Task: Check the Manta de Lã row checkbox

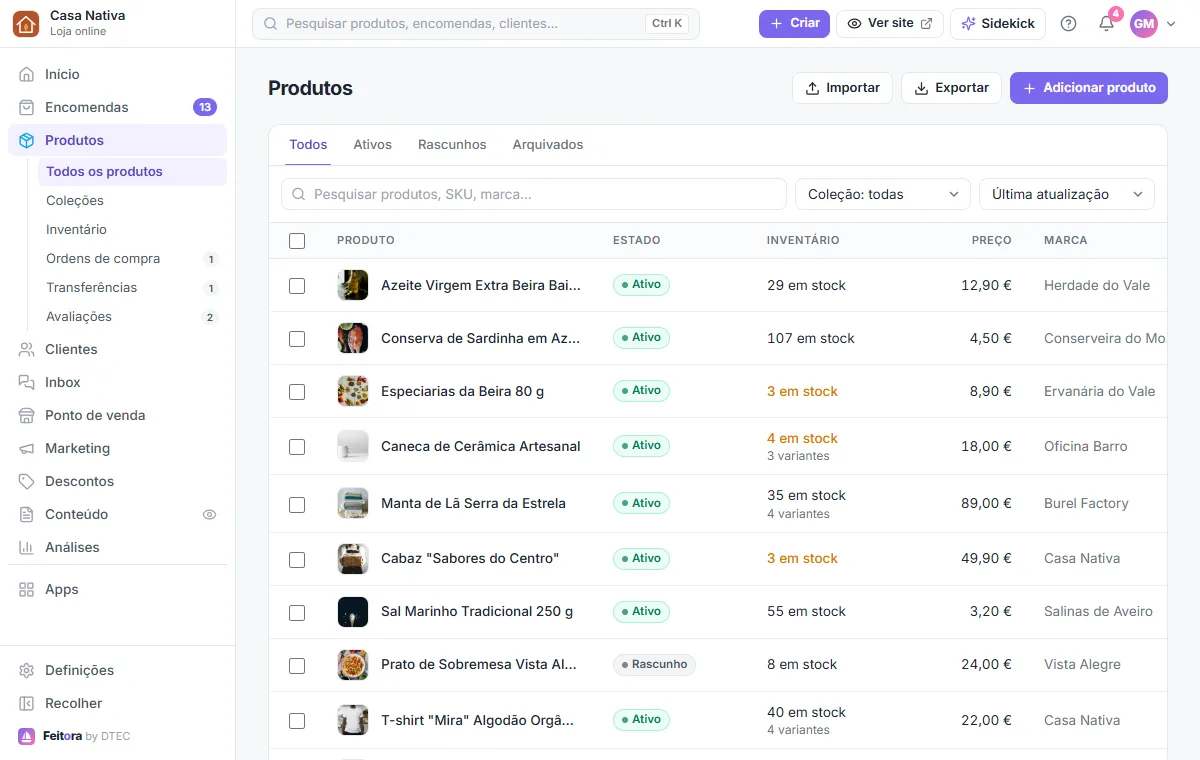Action: coord(297,504)
